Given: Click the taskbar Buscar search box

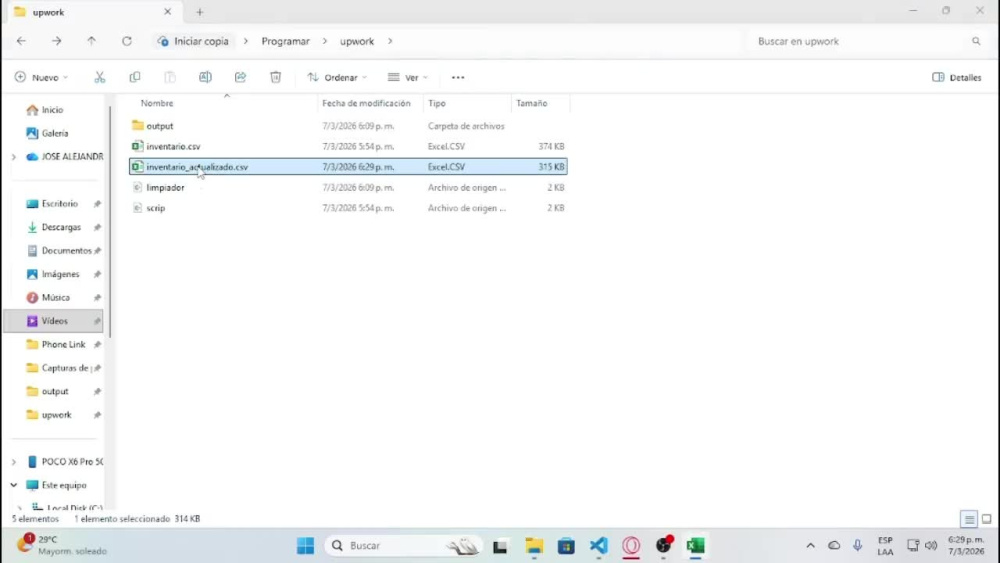Looking at the screenshot, I should (x=404, y=546).
